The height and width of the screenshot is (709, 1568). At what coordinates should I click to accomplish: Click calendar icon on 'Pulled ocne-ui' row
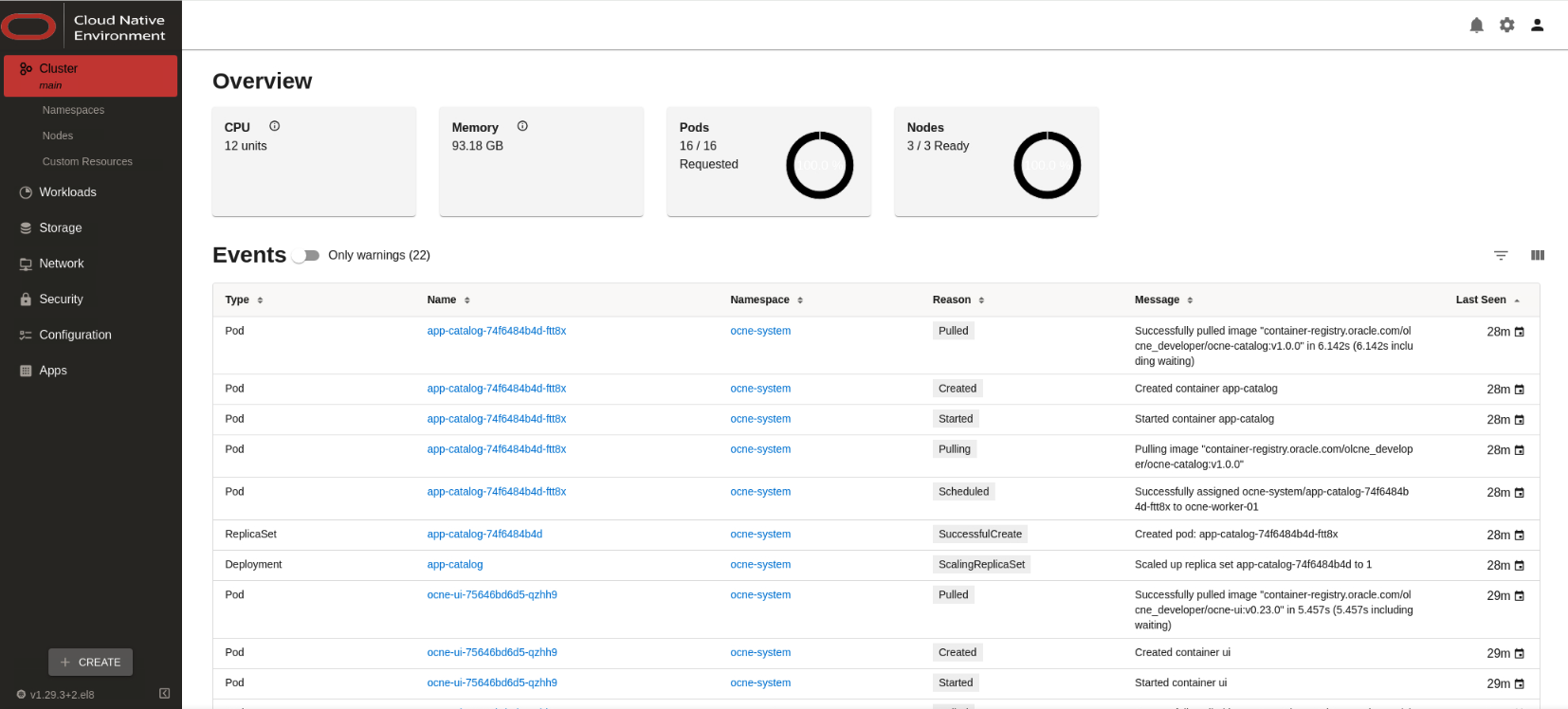click(1520, 596)
